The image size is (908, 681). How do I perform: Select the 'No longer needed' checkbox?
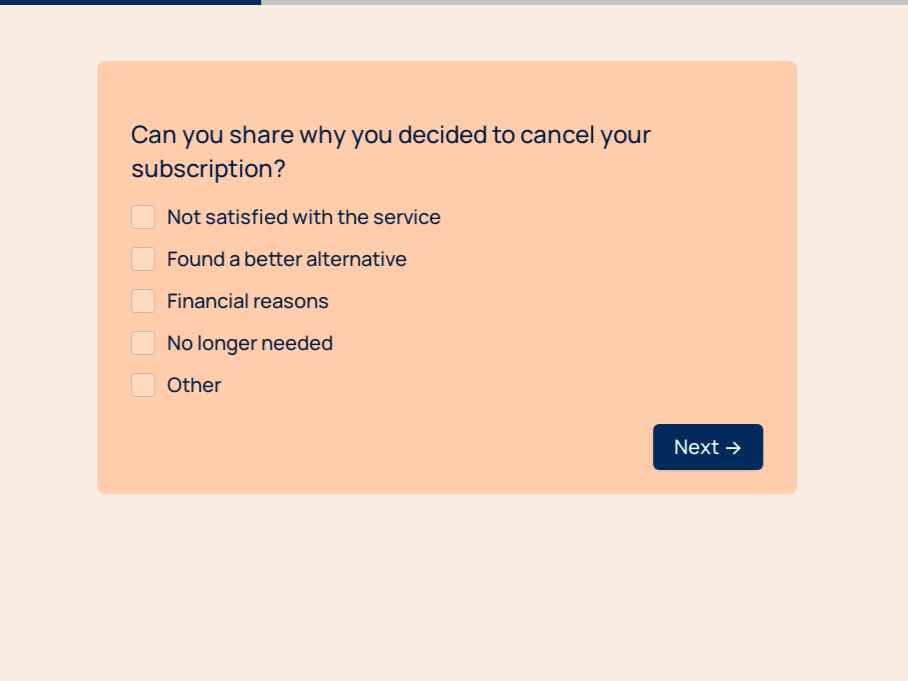(143, 343)
